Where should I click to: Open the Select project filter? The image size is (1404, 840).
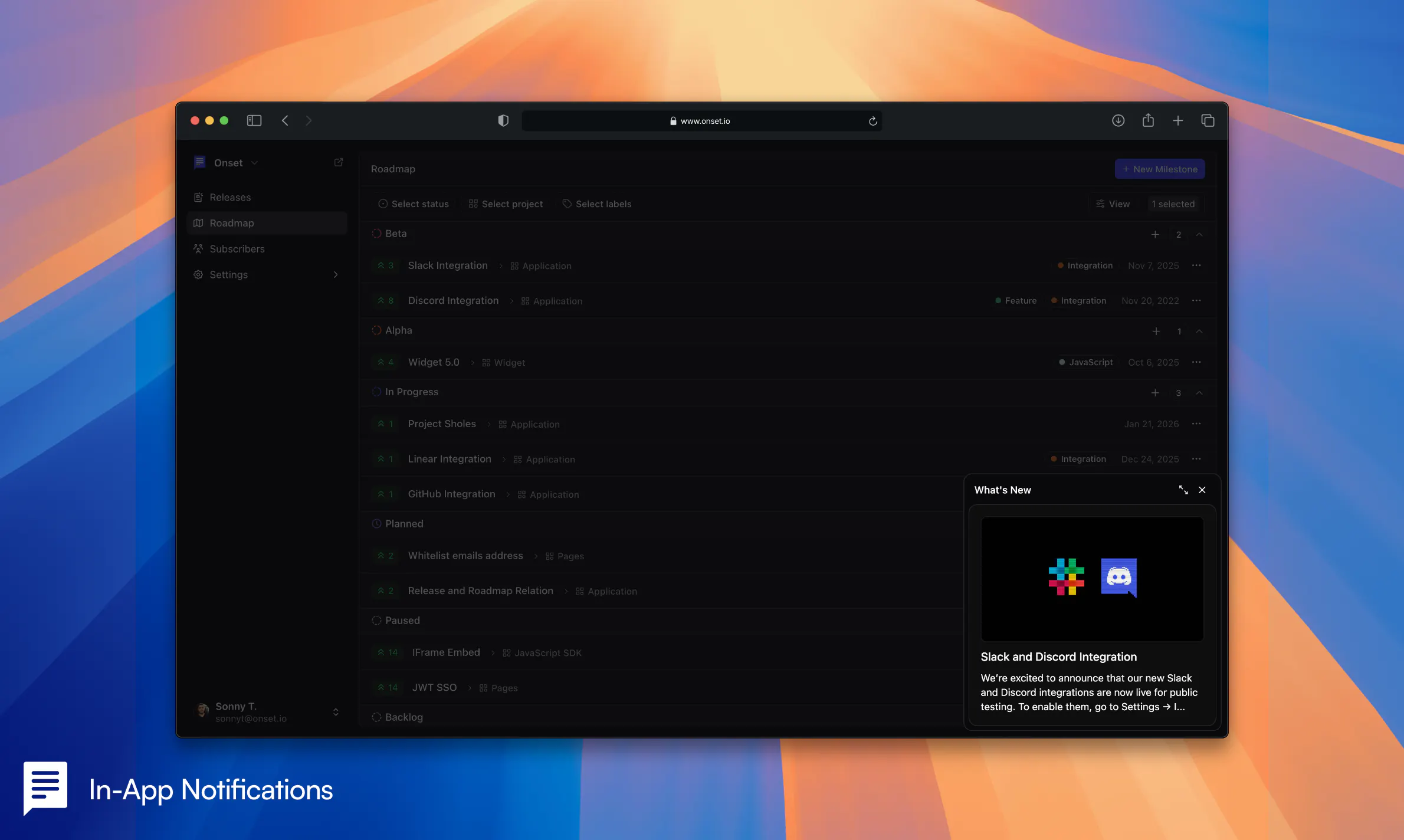506,204
